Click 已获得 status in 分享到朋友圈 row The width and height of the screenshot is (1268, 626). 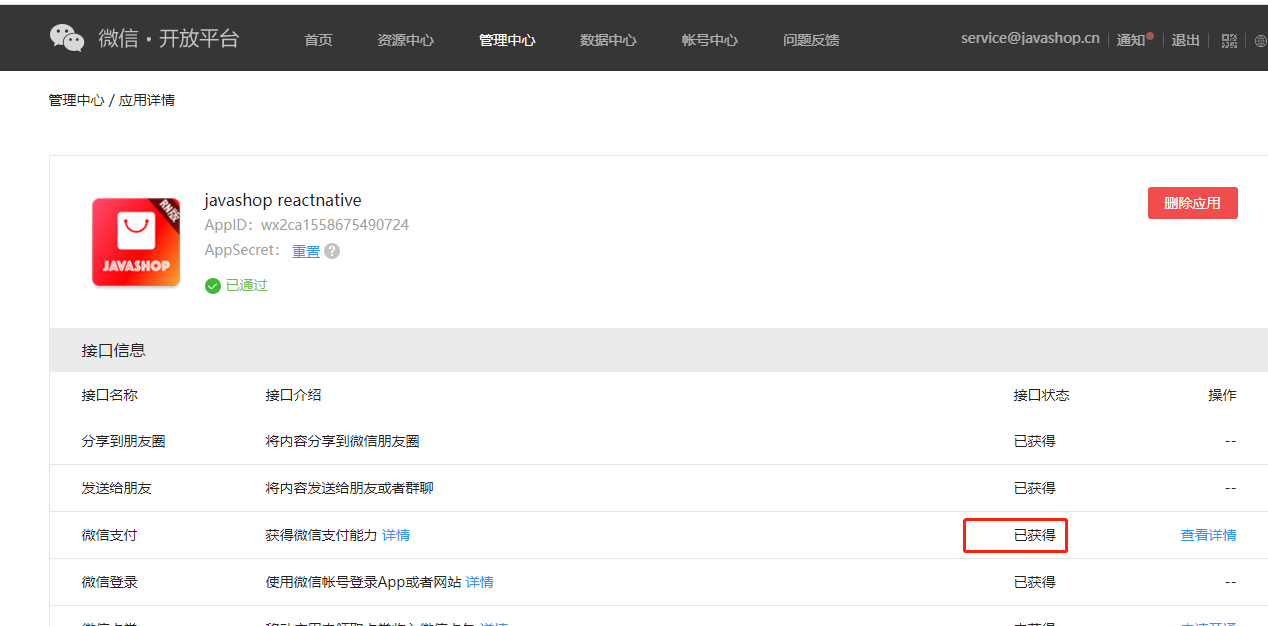click(1034, 441)
